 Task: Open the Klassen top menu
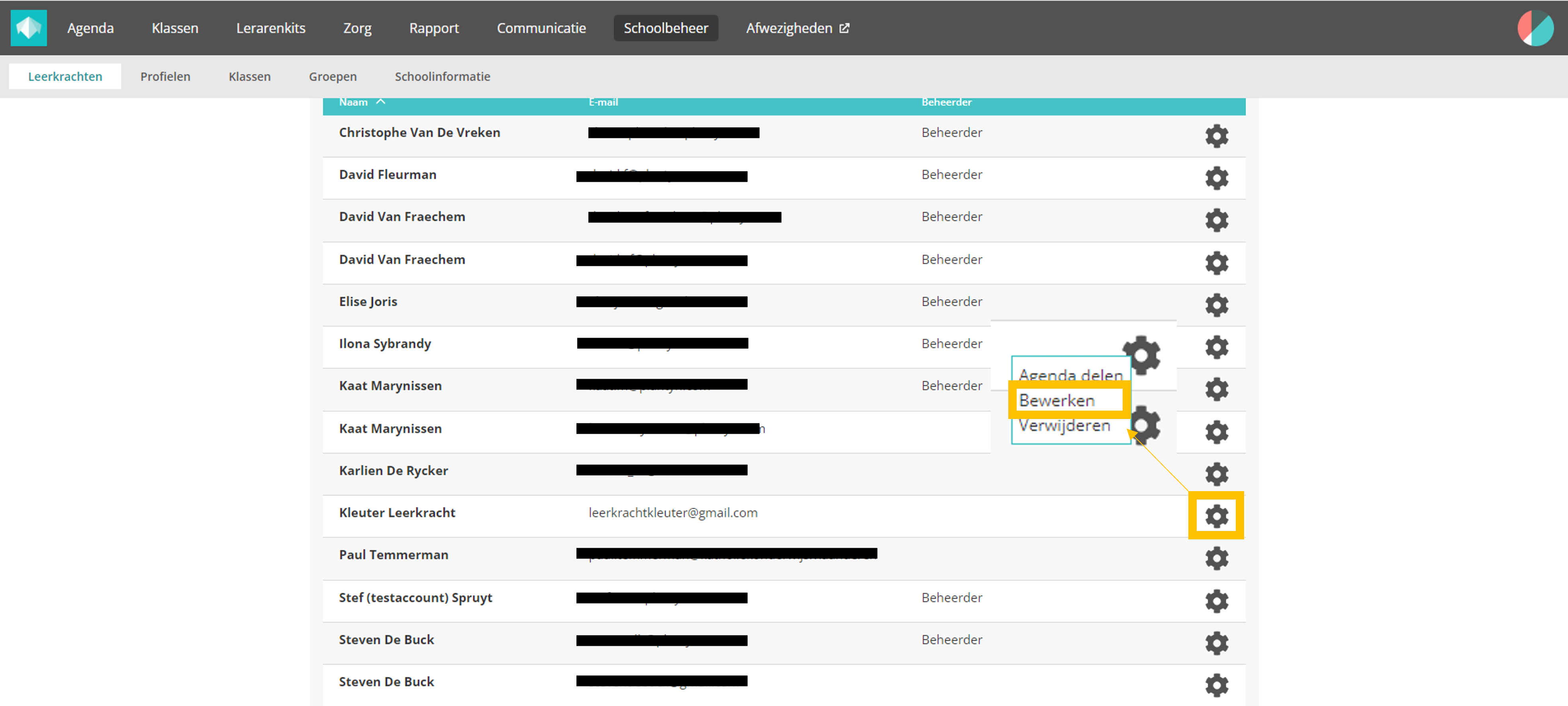175,28
